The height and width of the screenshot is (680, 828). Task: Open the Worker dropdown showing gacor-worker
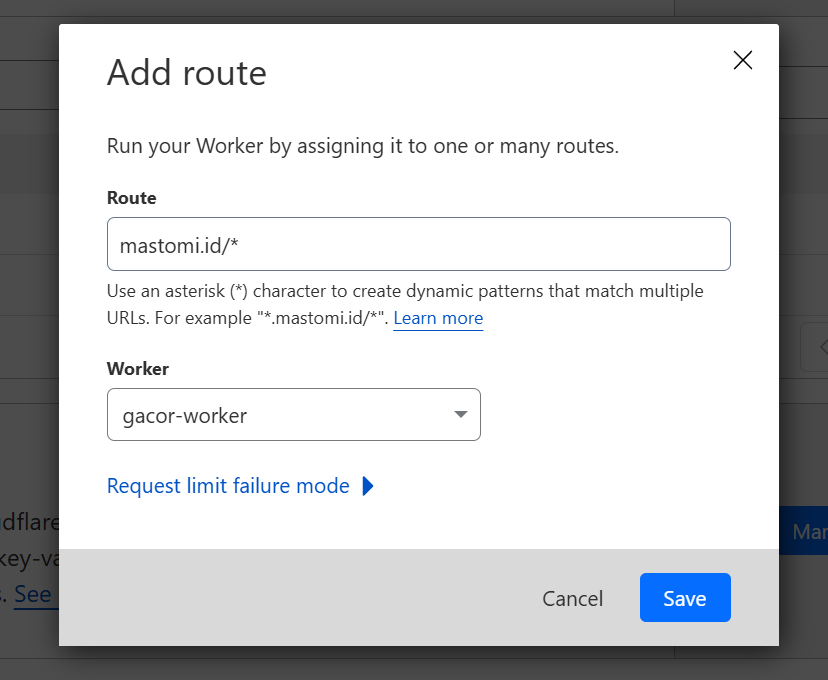293,415
